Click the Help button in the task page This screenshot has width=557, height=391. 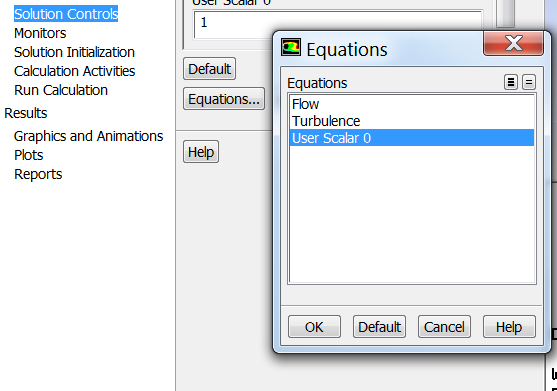tap(201, 152)
